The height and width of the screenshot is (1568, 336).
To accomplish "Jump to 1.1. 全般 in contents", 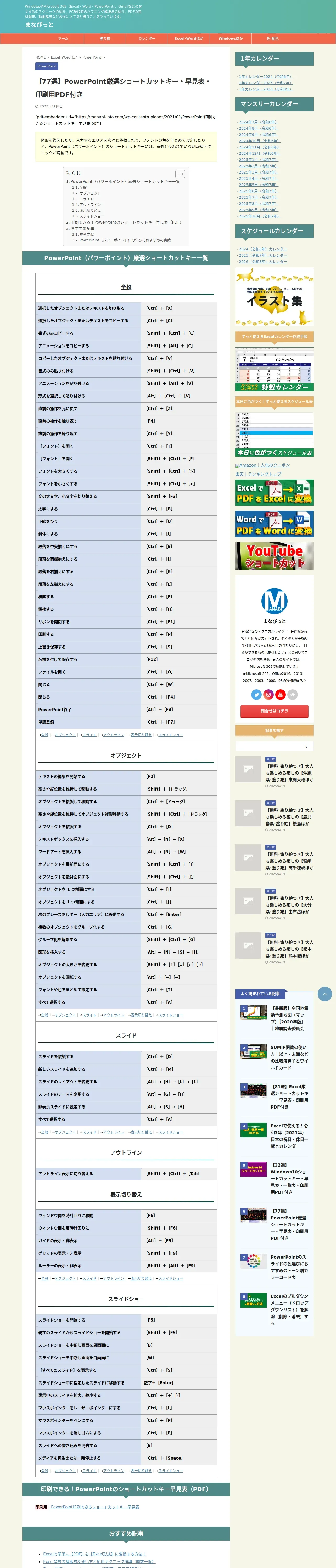I will coord(79,187).
